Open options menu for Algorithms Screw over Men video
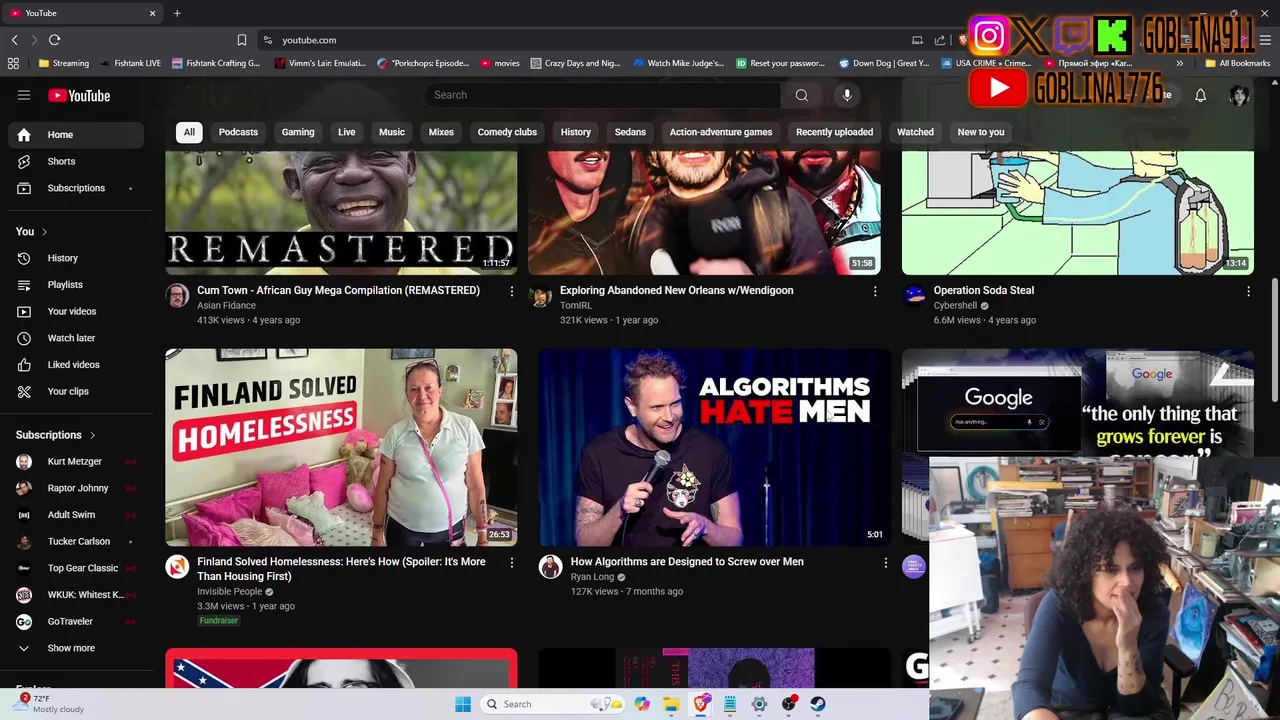 885,563
